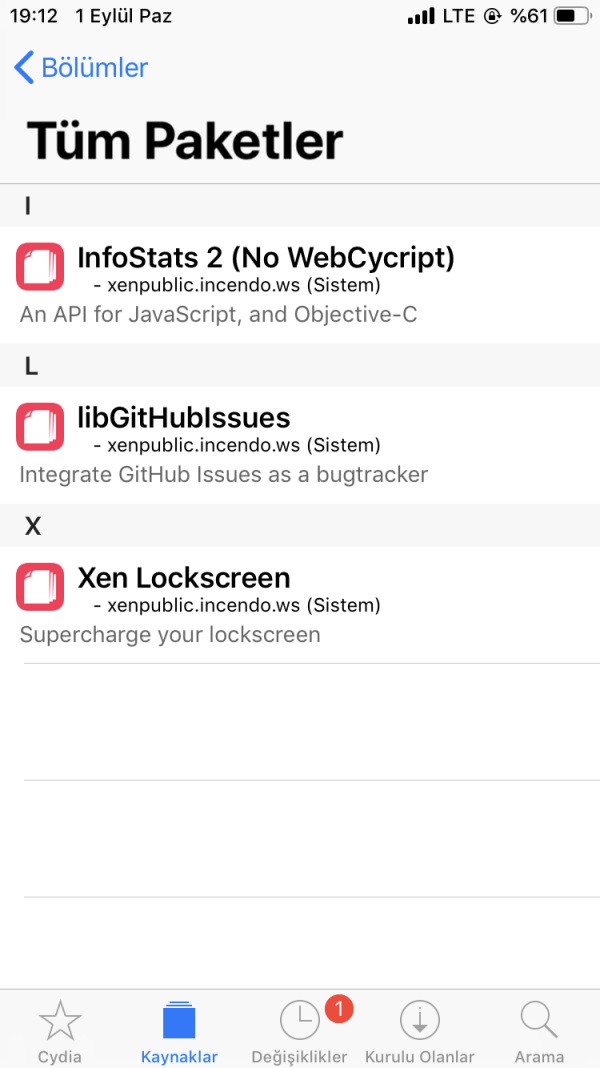Tap the Kurulu Olanlar download icon
Screen dimensions: 600x1068
[x=420, y=1022]
